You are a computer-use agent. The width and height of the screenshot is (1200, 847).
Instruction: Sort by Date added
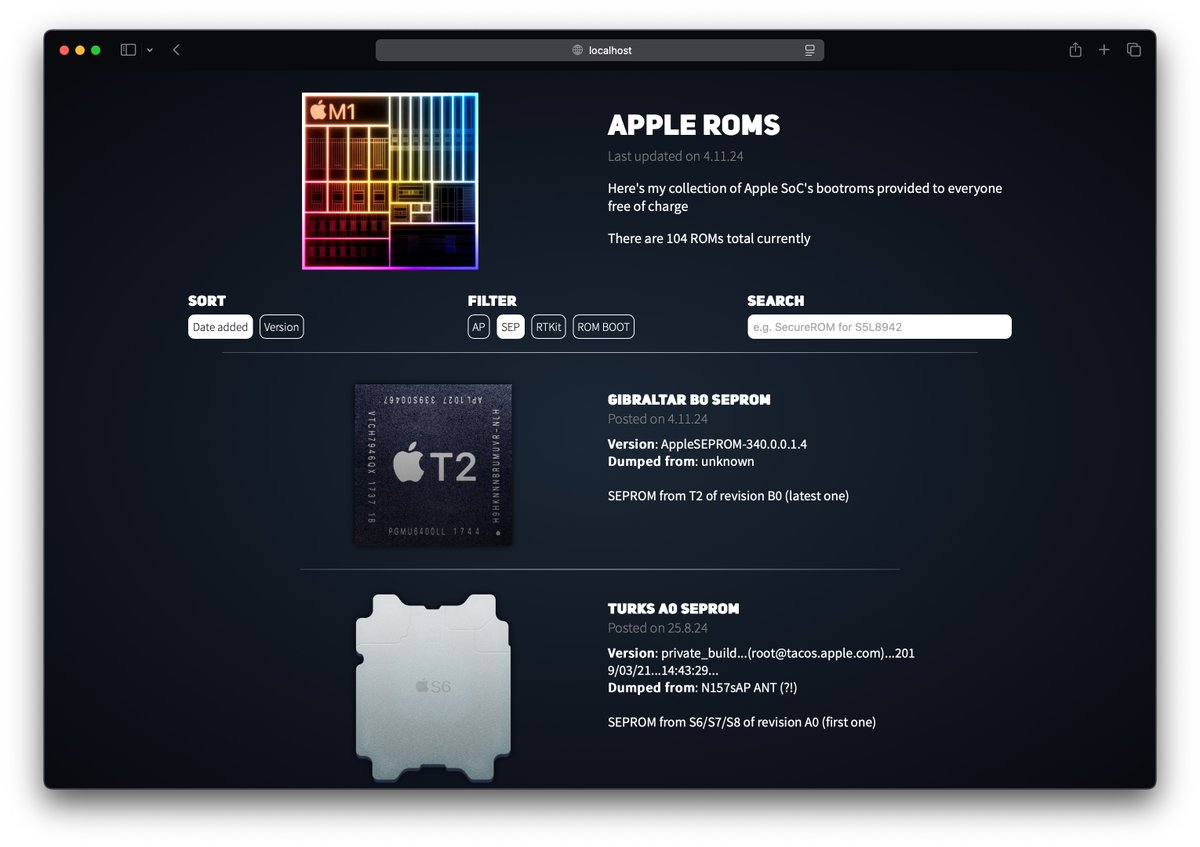[x=220, y=327]
